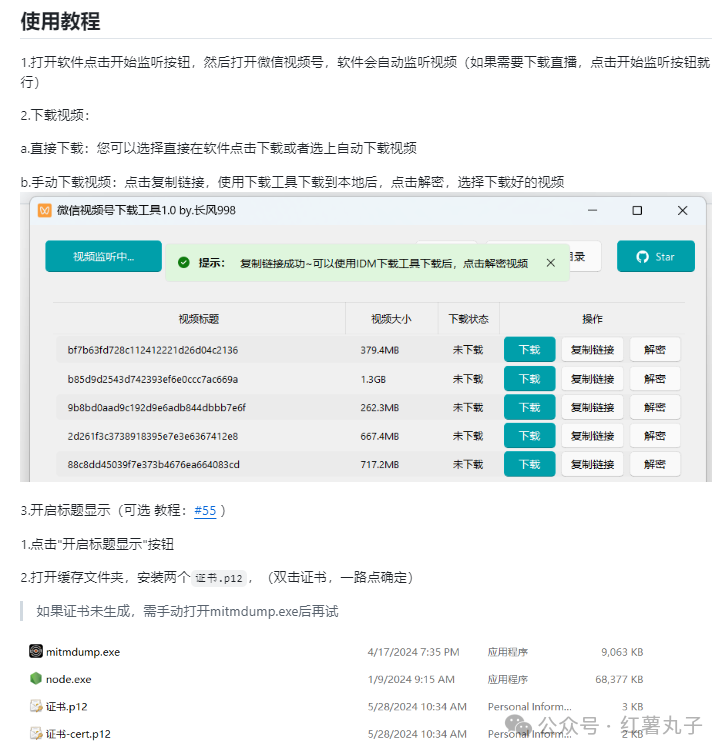Click the 1/9/2024 9:15 AM date
Viewport: 726px width, 755px height.
click(x=411, y=679)
